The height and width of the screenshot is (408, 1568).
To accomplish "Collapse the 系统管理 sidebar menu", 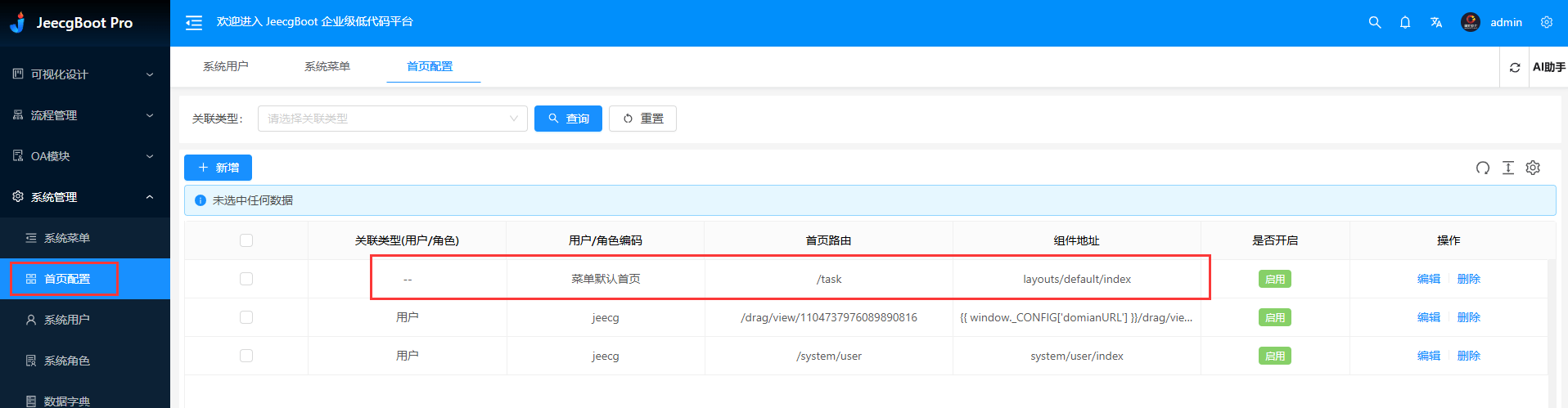I will point(85,197).
